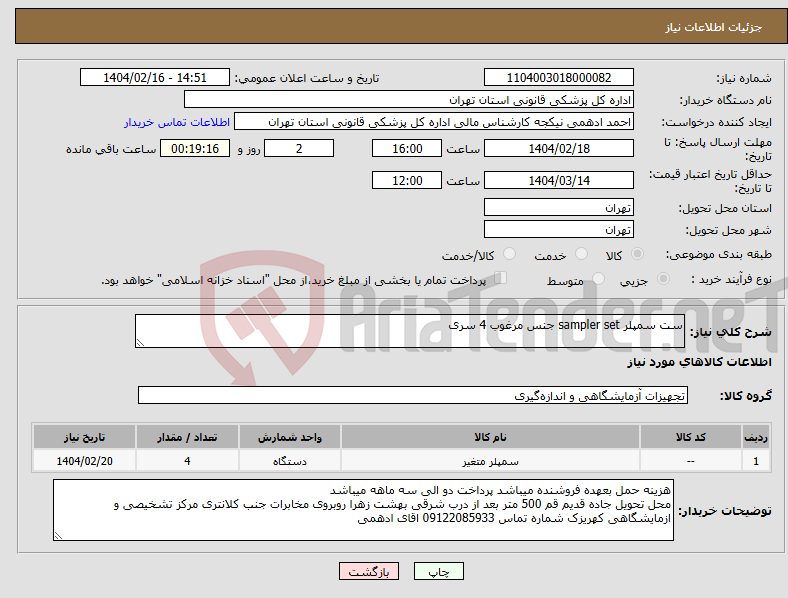Click the need date cell 1404/02/20
This screenshot has height=598, width=788.
(x=84, y=460)
